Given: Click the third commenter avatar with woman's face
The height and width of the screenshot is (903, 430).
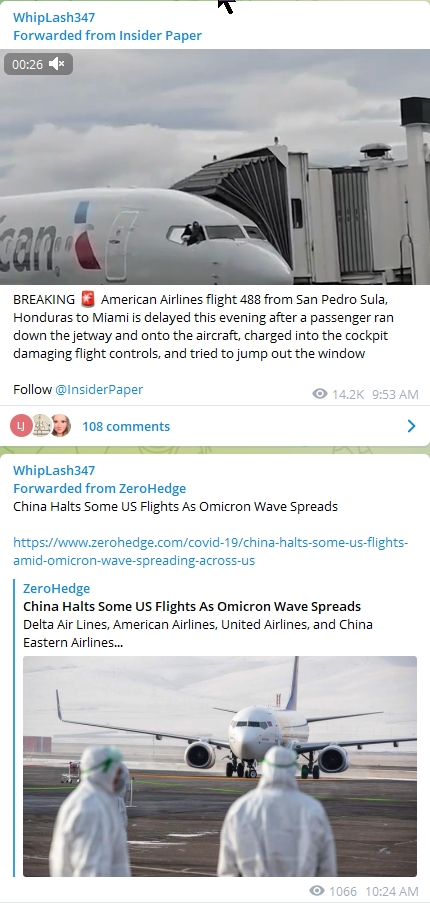Looking at the screenshot, I should [x=60, y=426].
